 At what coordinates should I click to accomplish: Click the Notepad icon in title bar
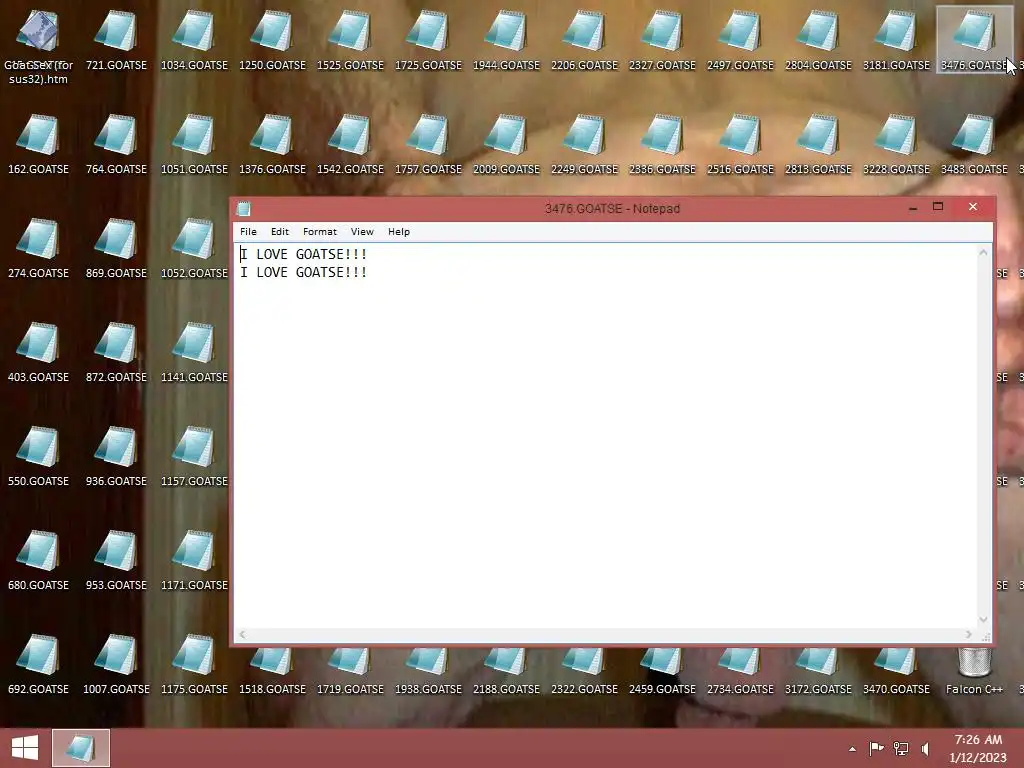coord(244,209)
